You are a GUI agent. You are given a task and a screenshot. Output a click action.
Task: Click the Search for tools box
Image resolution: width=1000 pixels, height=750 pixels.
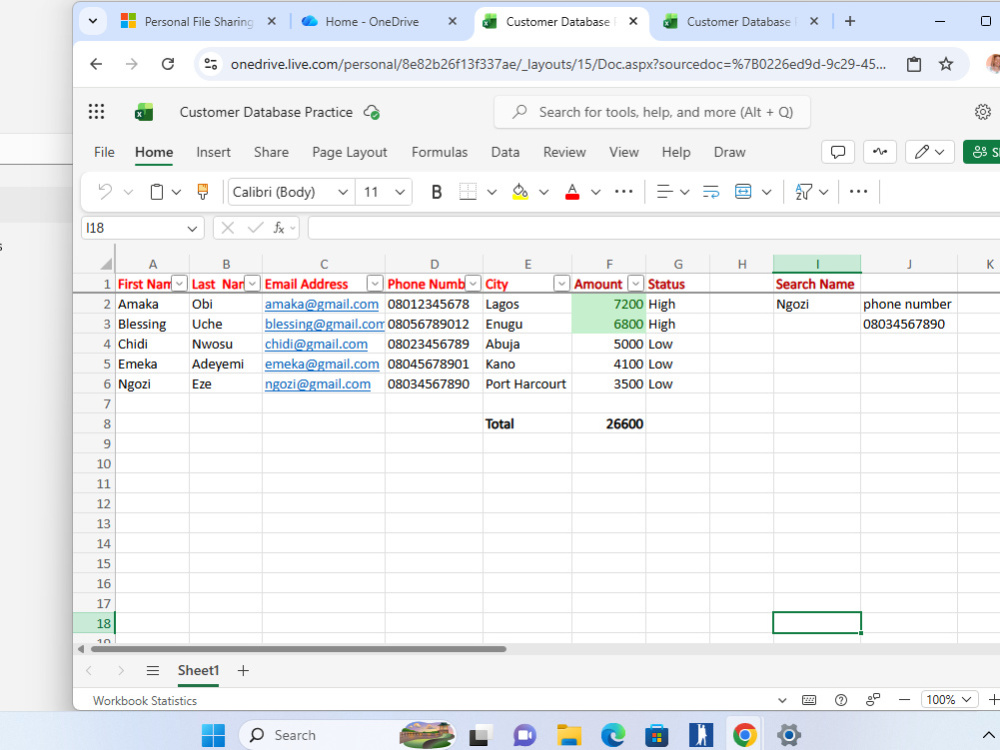coord(652,112)
